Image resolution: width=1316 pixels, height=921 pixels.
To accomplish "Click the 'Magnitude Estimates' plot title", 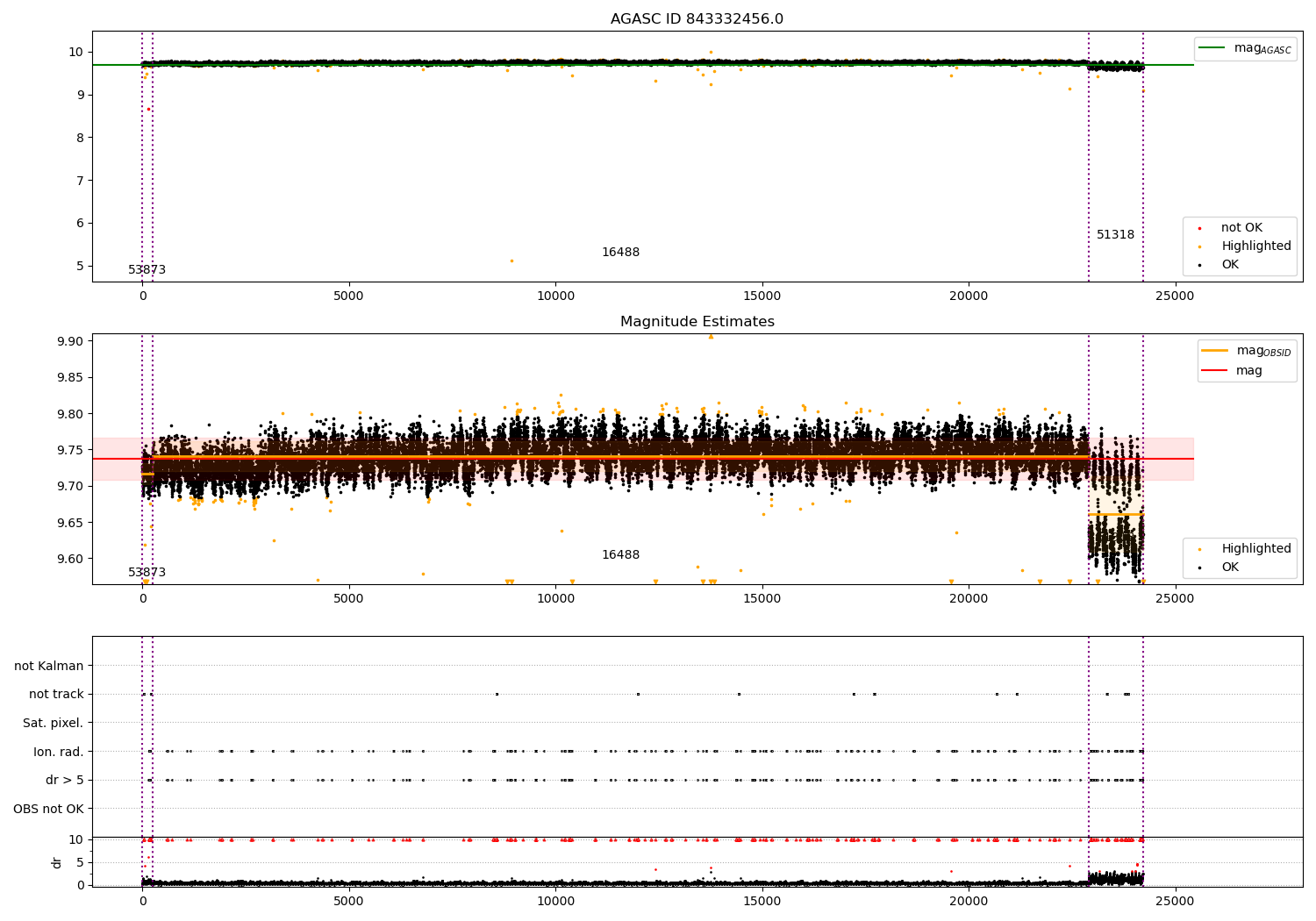I will point(697,322).
